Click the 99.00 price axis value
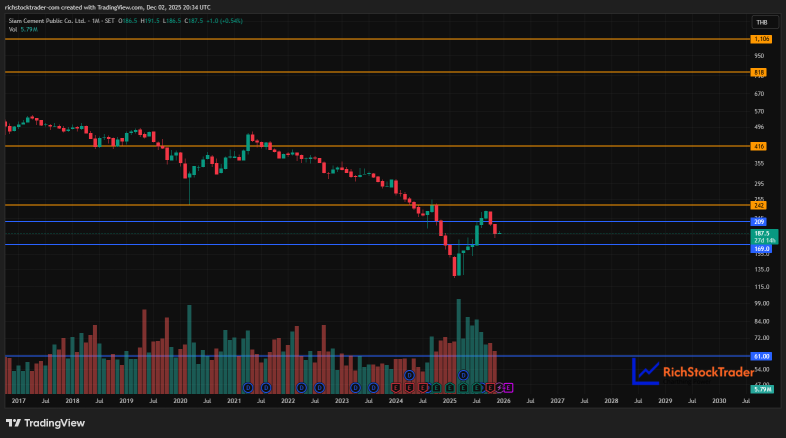786x438 pixels. (x=761, y=304)
